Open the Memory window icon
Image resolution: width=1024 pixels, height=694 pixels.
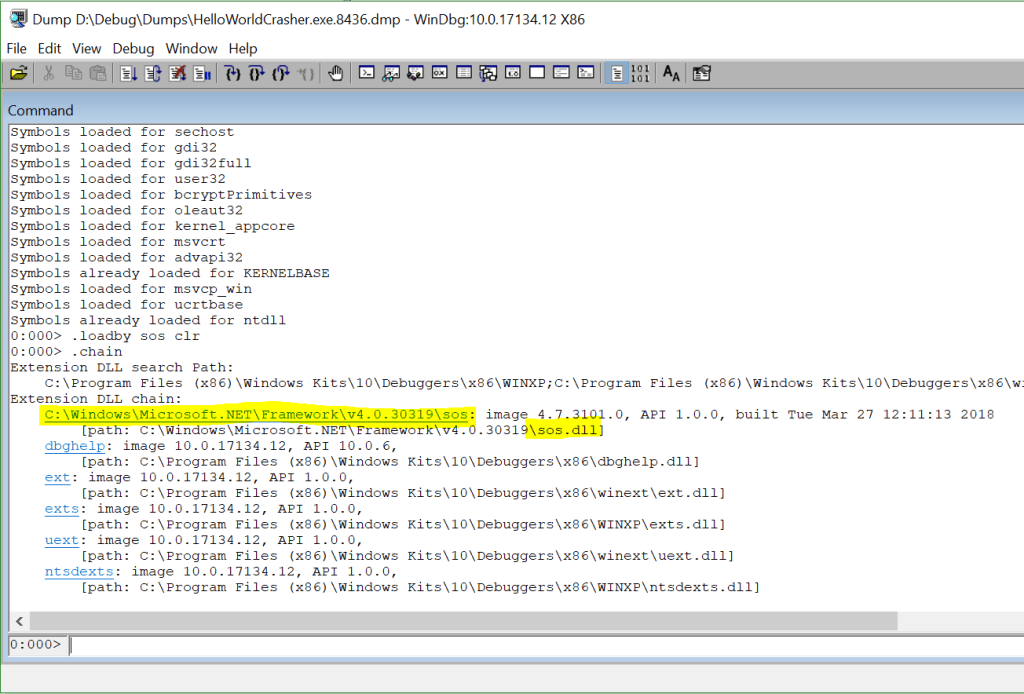(462, 72)
